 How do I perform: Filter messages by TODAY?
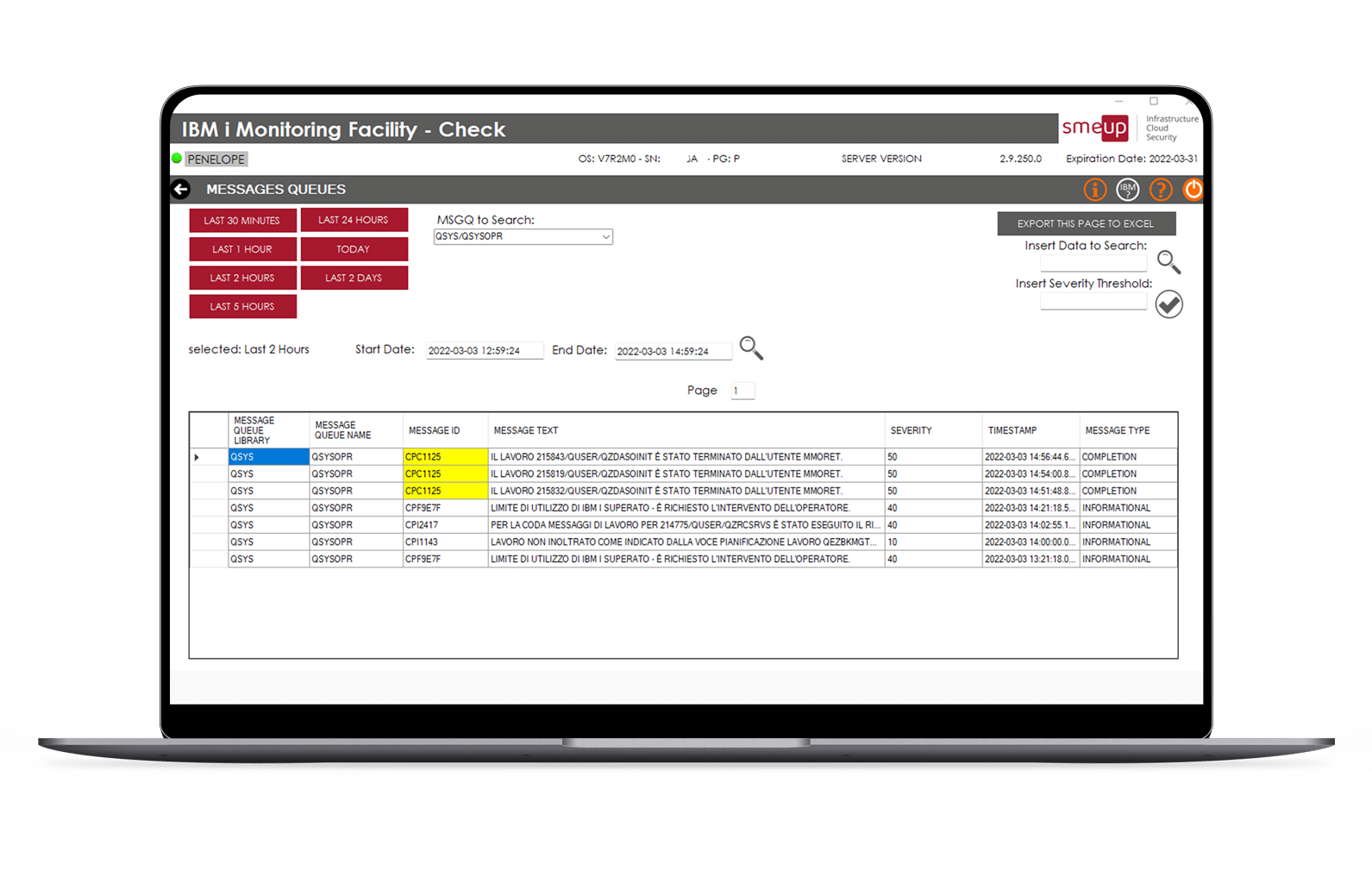[x=354, y=249]
